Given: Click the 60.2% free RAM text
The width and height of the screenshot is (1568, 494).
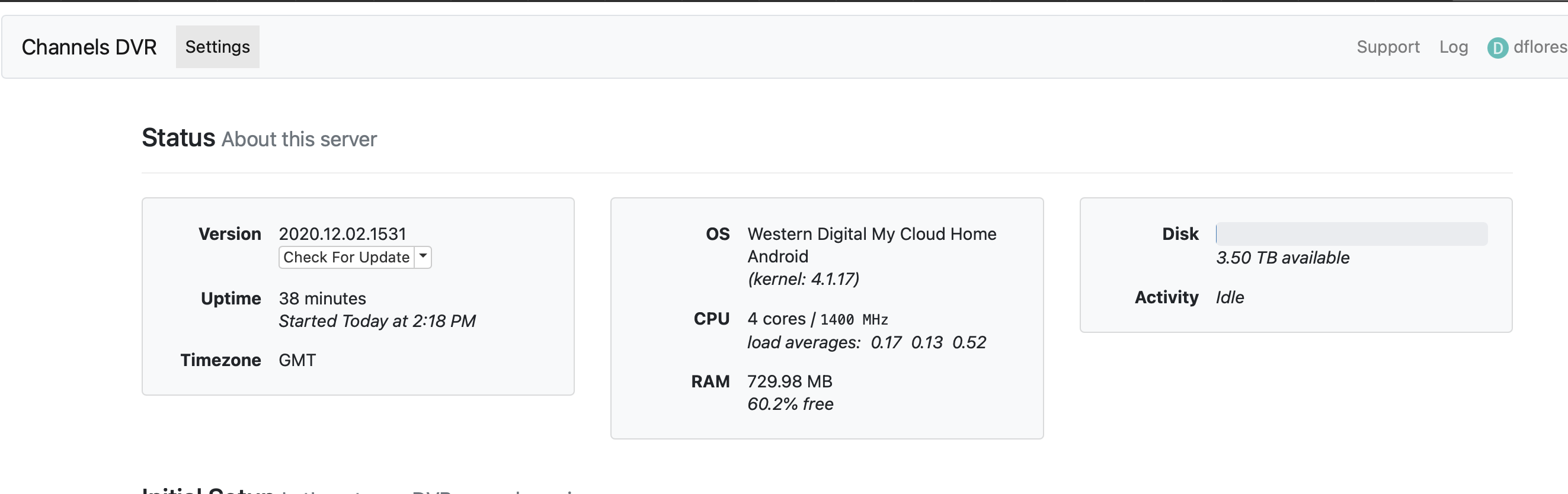Looking at the screenshot, I should [x=789, y=404].
